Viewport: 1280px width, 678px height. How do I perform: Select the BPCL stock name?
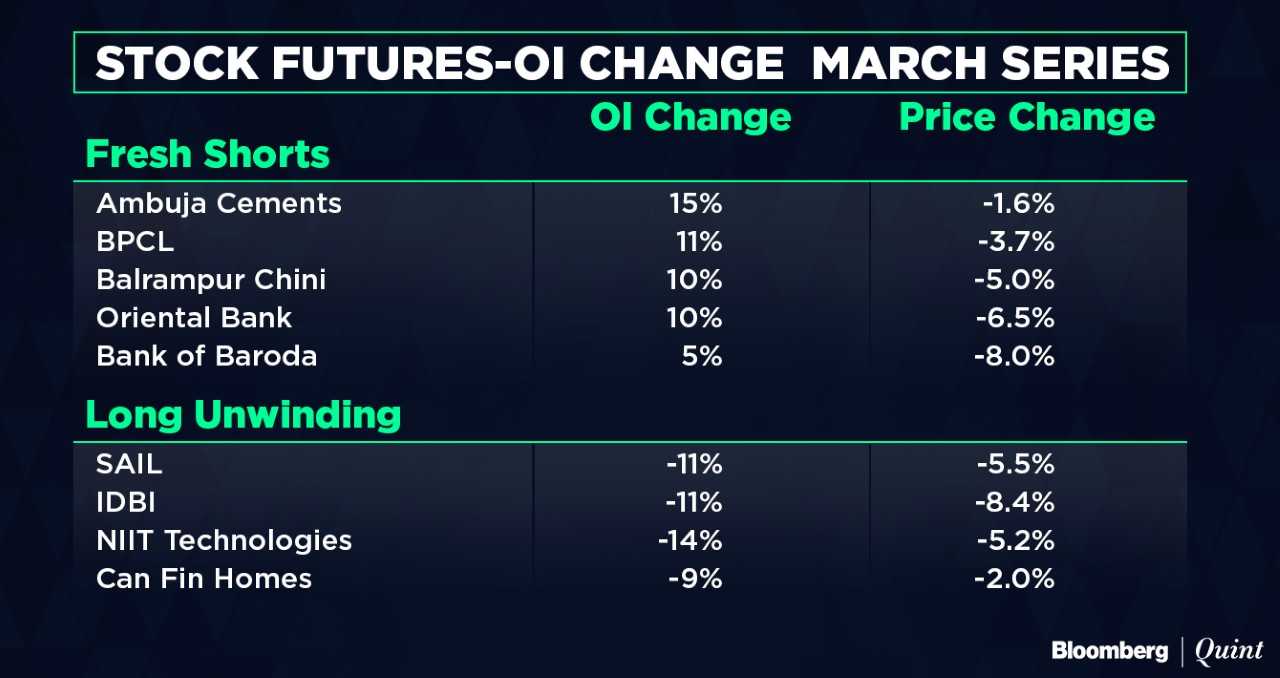pyautogui.click(x=135, y=242)
